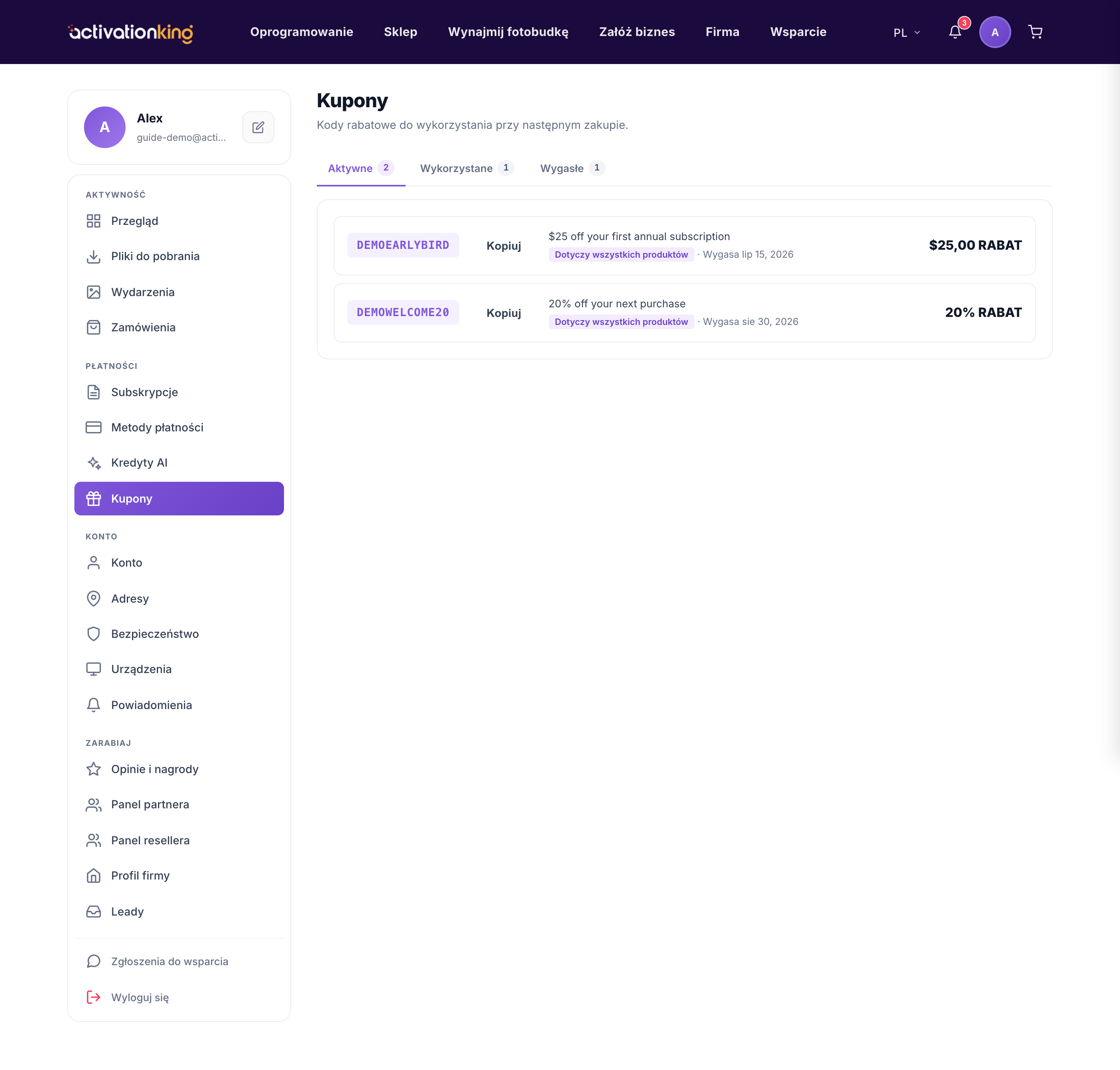
Task: Open Wydarzenia in sidebar
Action: coord(179,292)
